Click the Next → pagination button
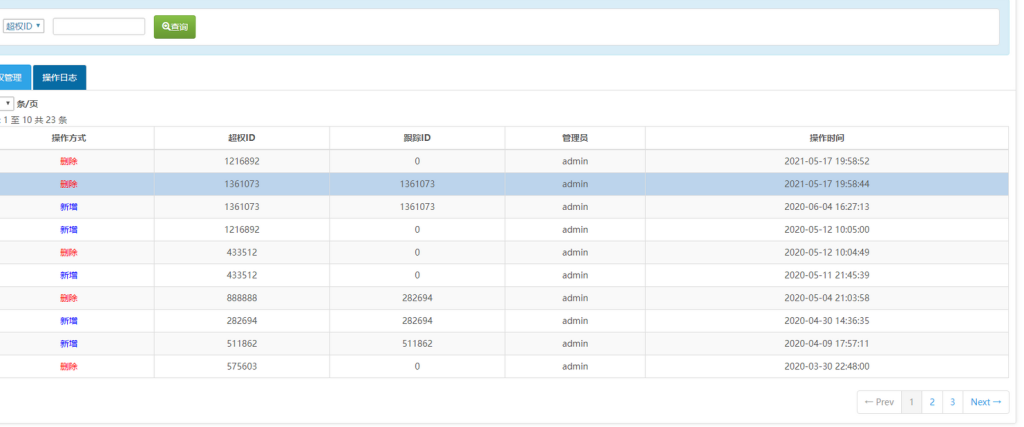This screenshot has width=1024, height=427. tap(985, 402)
